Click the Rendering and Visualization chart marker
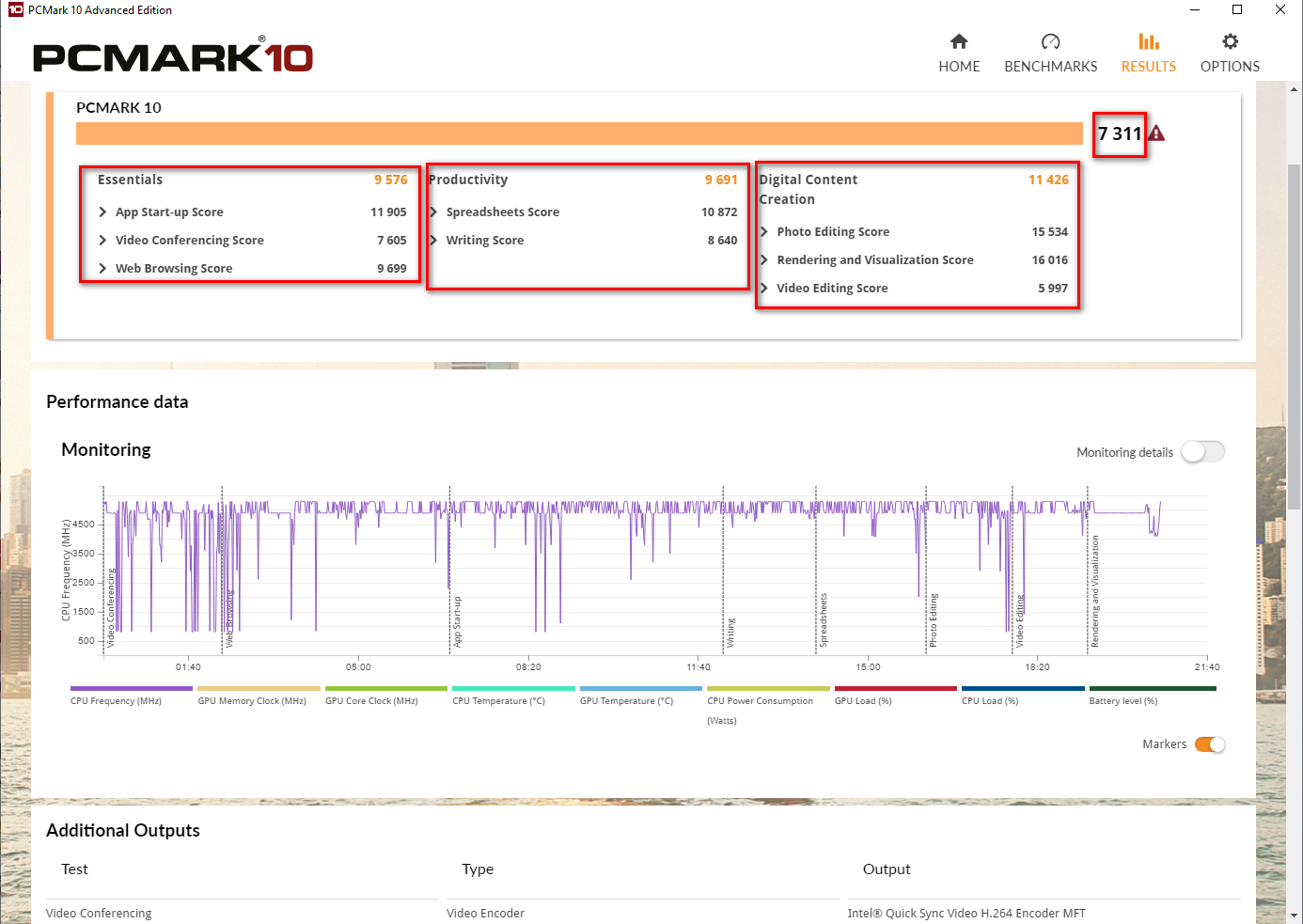The width and height of the screenshot is (1303, 924). point(1095,591)
